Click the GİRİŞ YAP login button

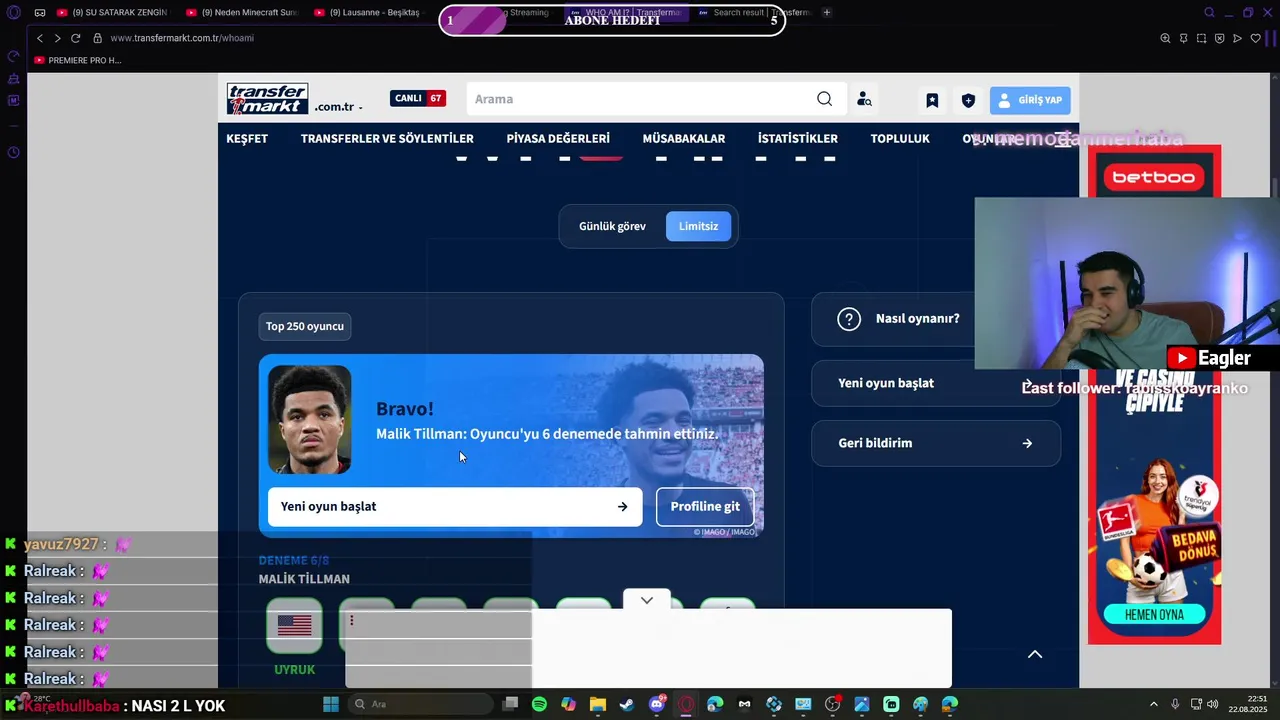pyautogui.click(x=1030, y=100)
